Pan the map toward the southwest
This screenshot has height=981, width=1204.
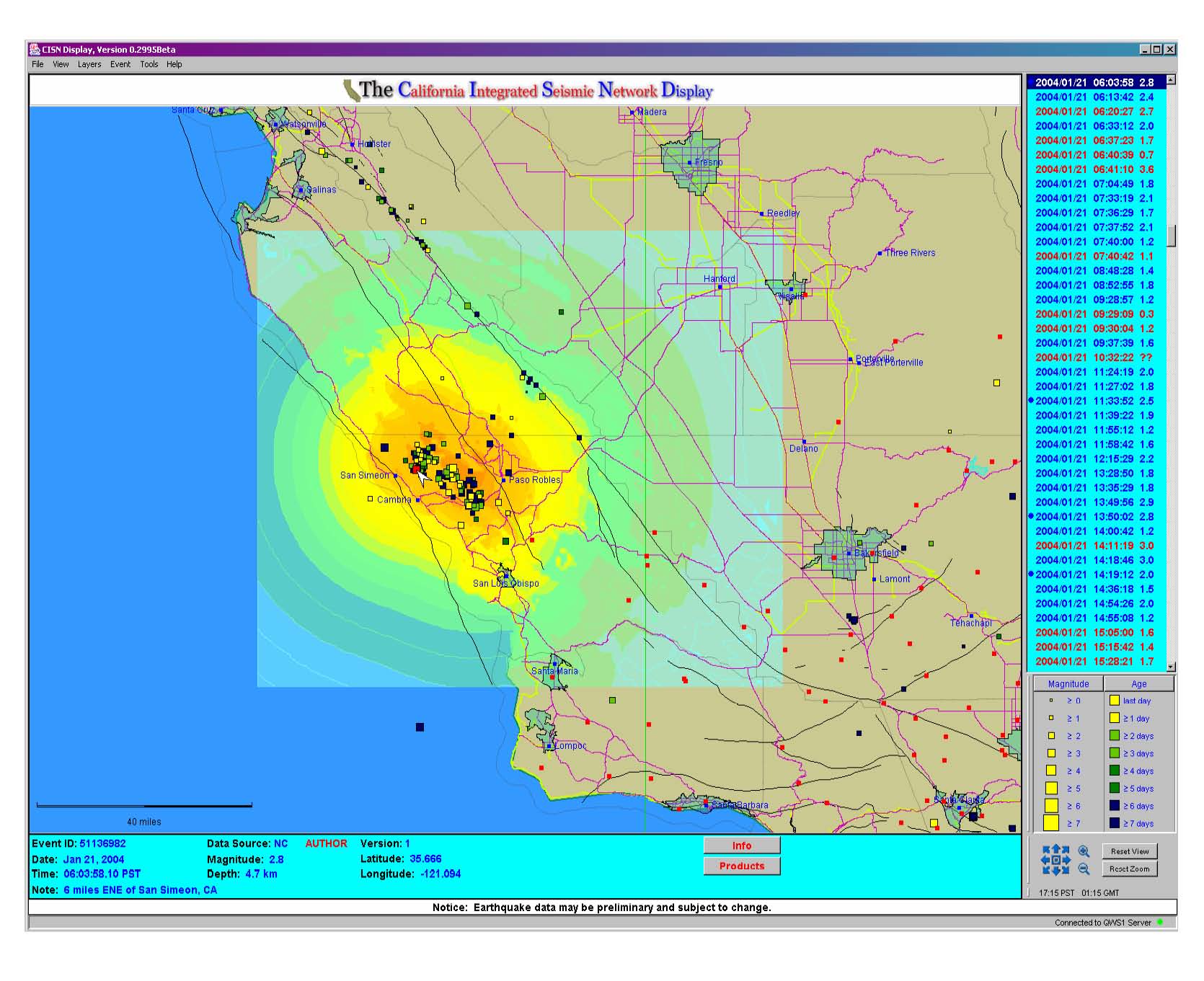tap(1046, 870)
